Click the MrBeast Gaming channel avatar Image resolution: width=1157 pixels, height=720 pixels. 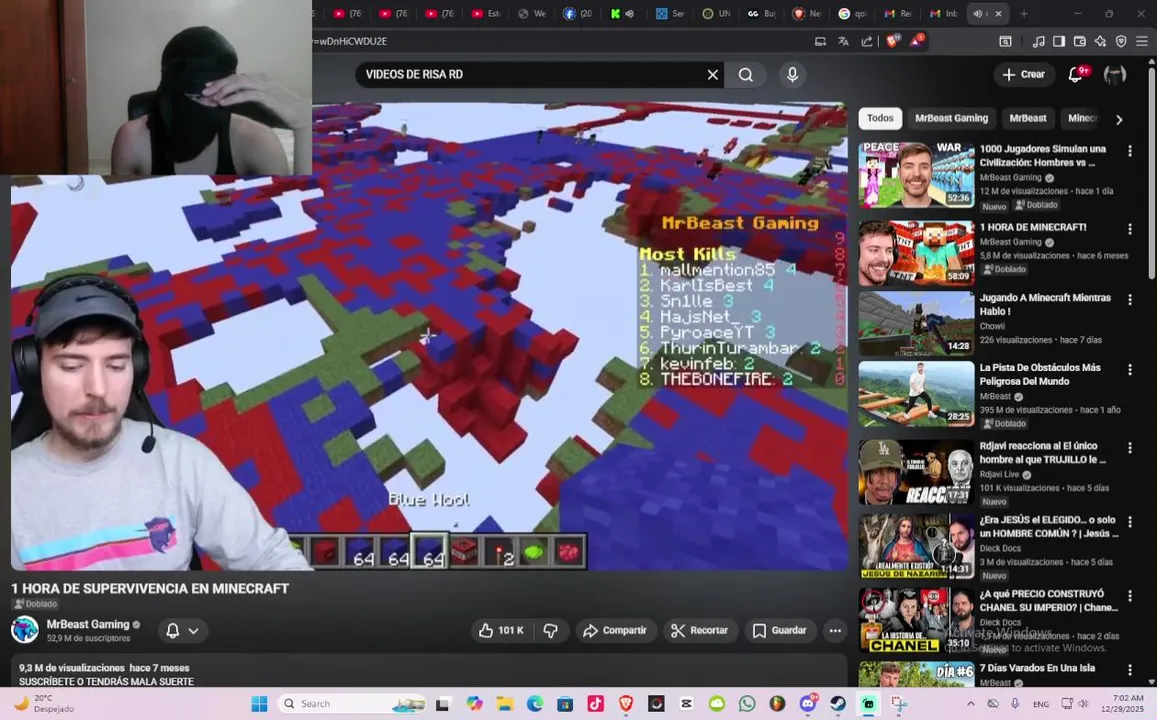pos(25,630)
